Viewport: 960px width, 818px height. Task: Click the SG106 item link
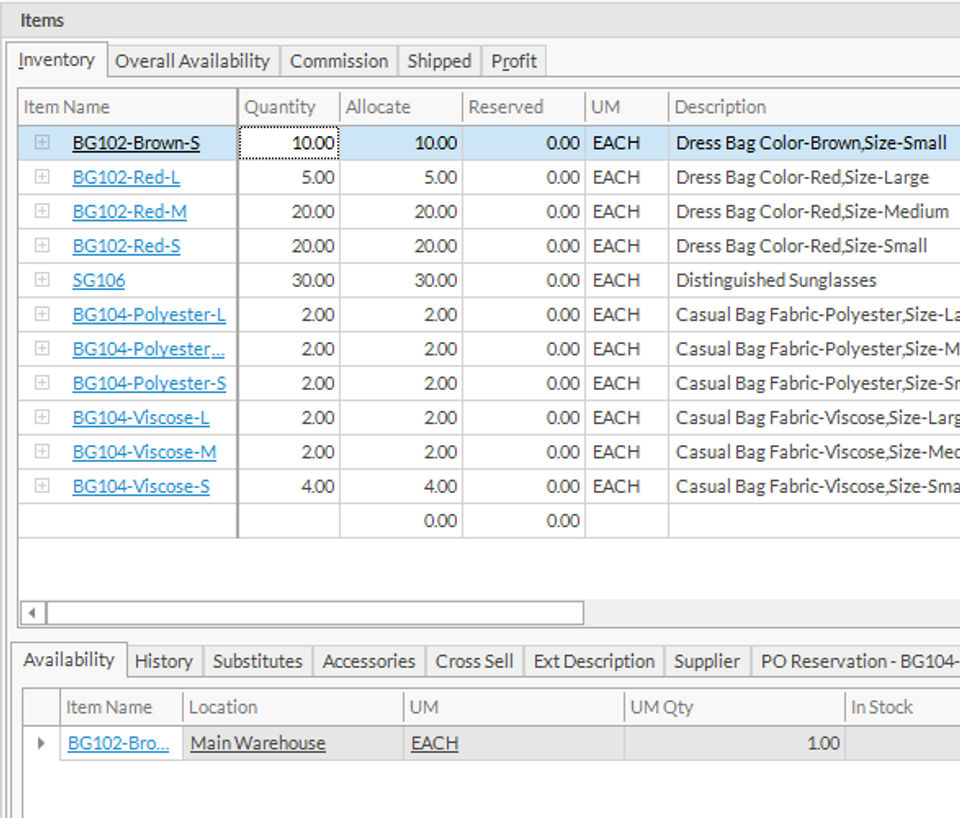tap(99, 281)
